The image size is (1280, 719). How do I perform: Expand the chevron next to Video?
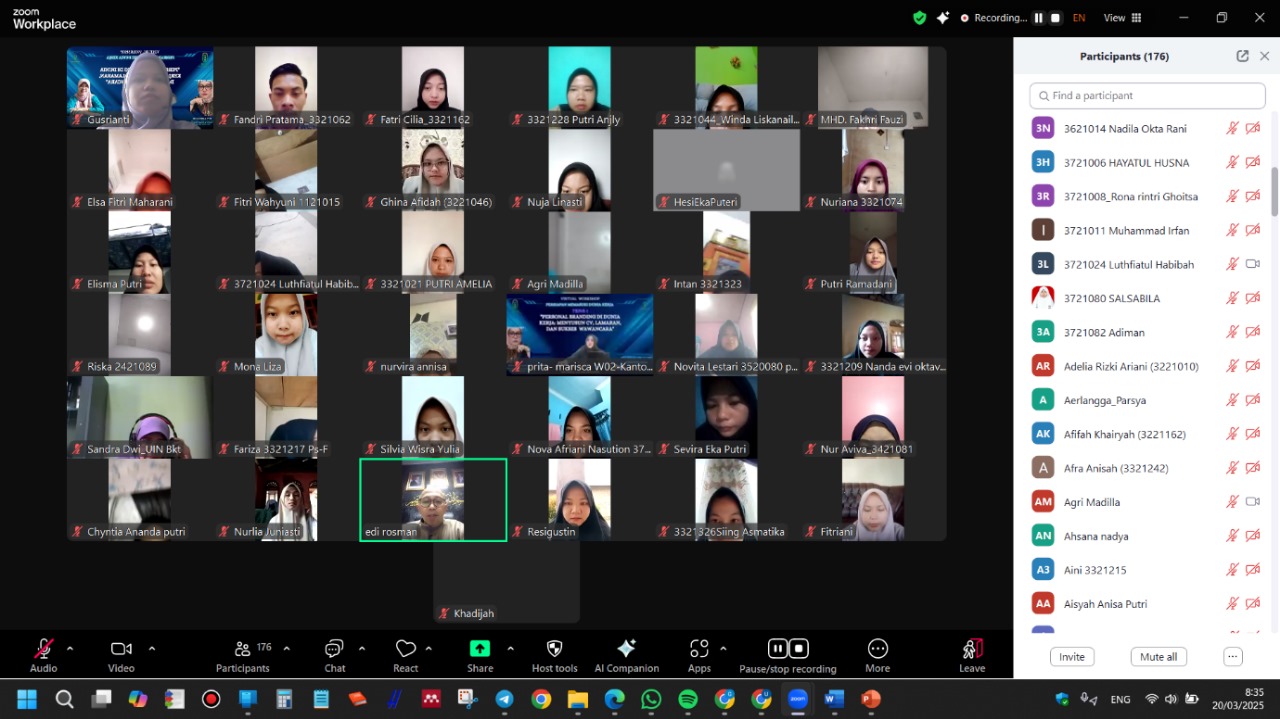(x=152, y=648)
